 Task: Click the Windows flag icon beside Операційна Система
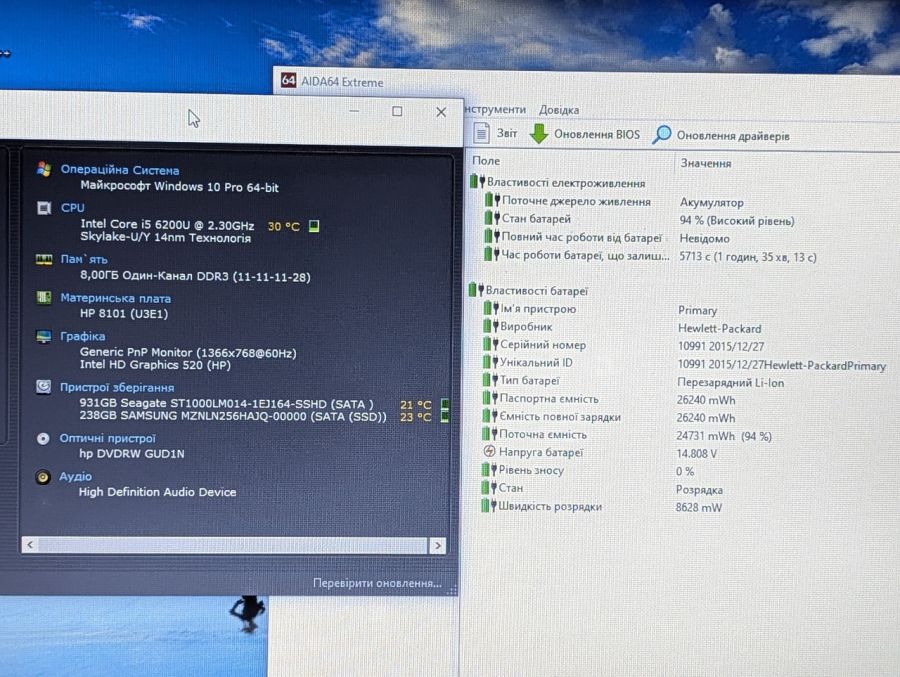44,169
